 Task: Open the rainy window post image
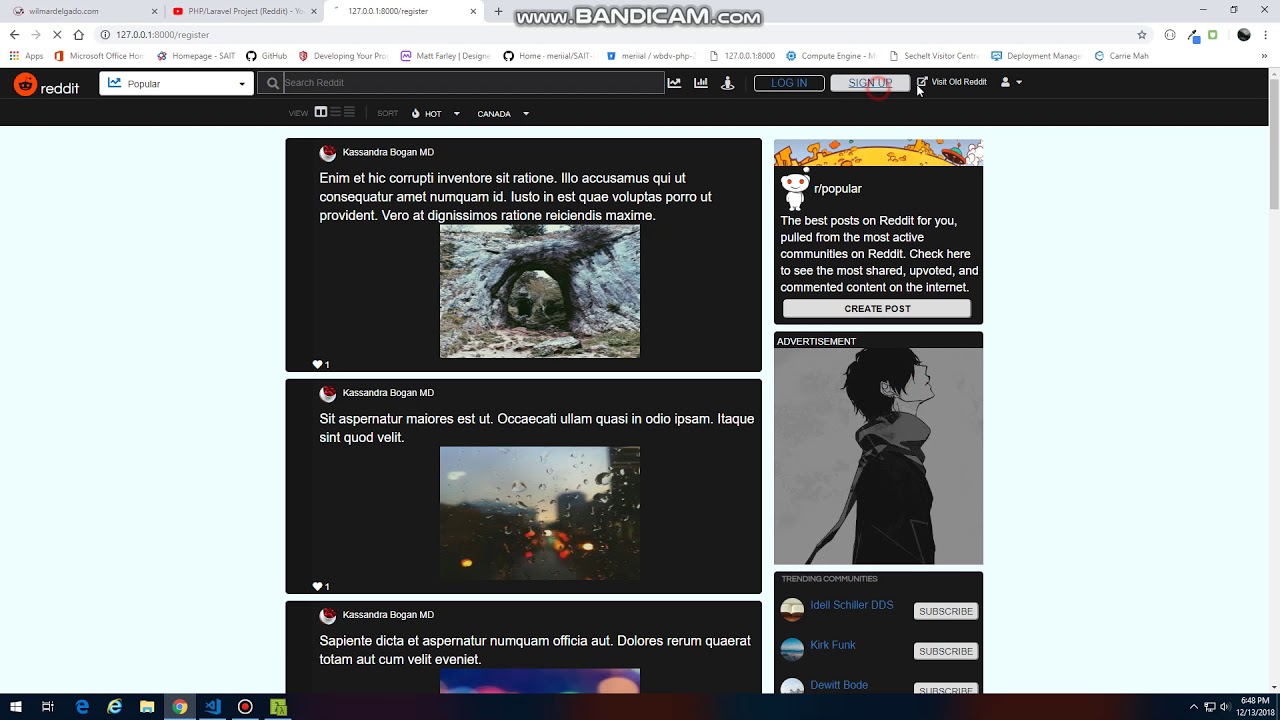tap(540, 513)
